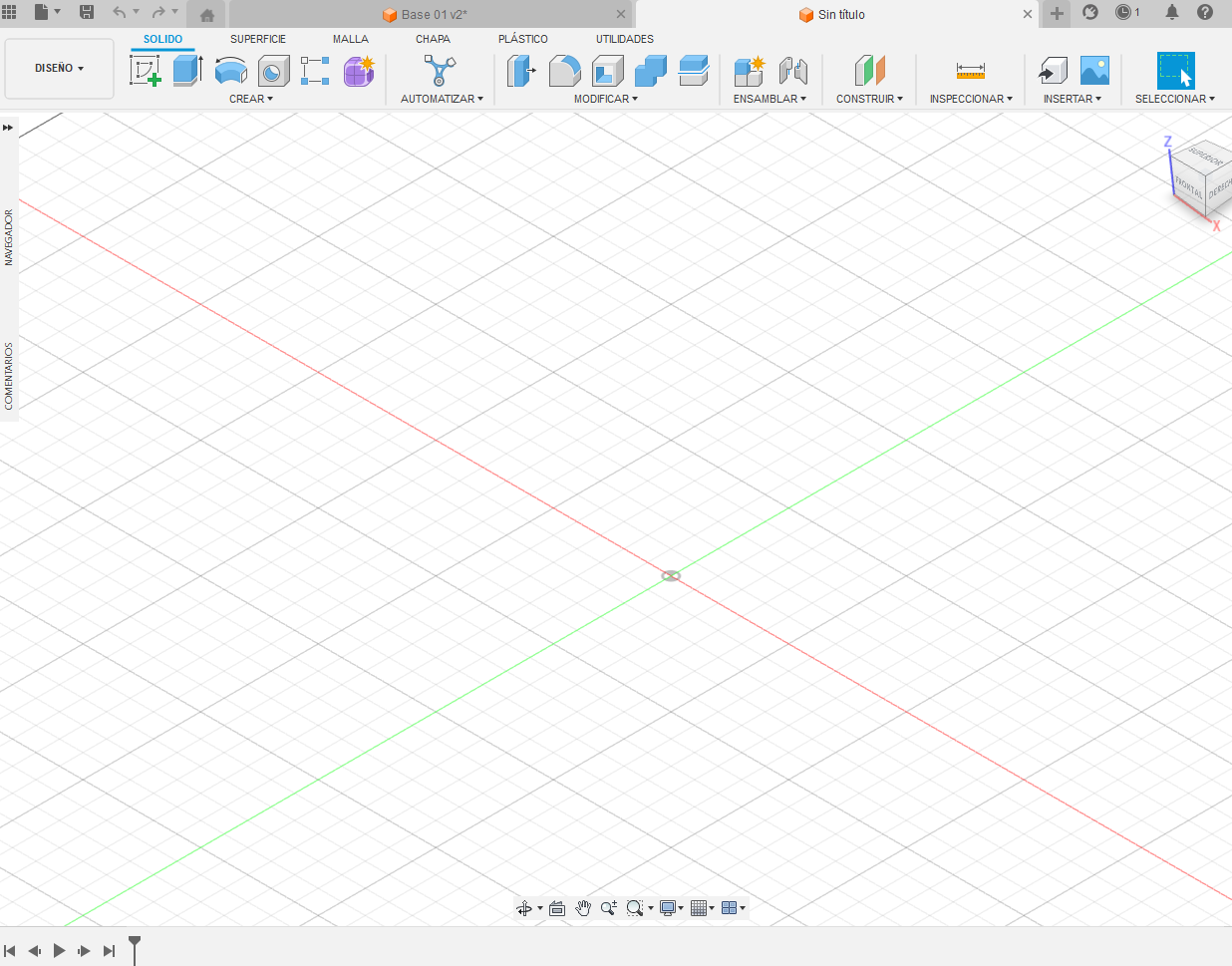The width and height of the screenshot is (1232, 966).
Task: Jump to the timeline start
Action: pos(10,951)
